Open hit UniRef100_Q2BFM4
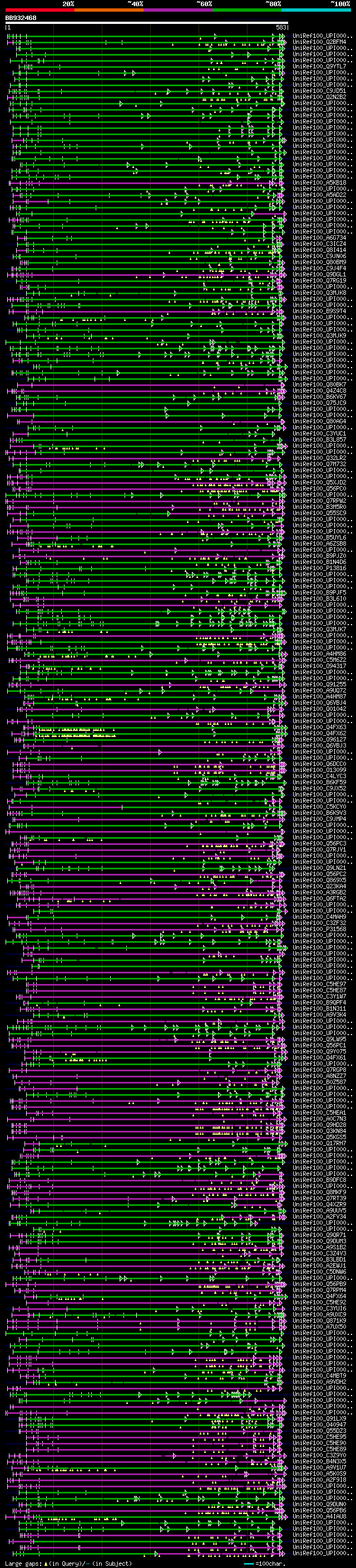Screen dimensions: 356x1568 319,42
